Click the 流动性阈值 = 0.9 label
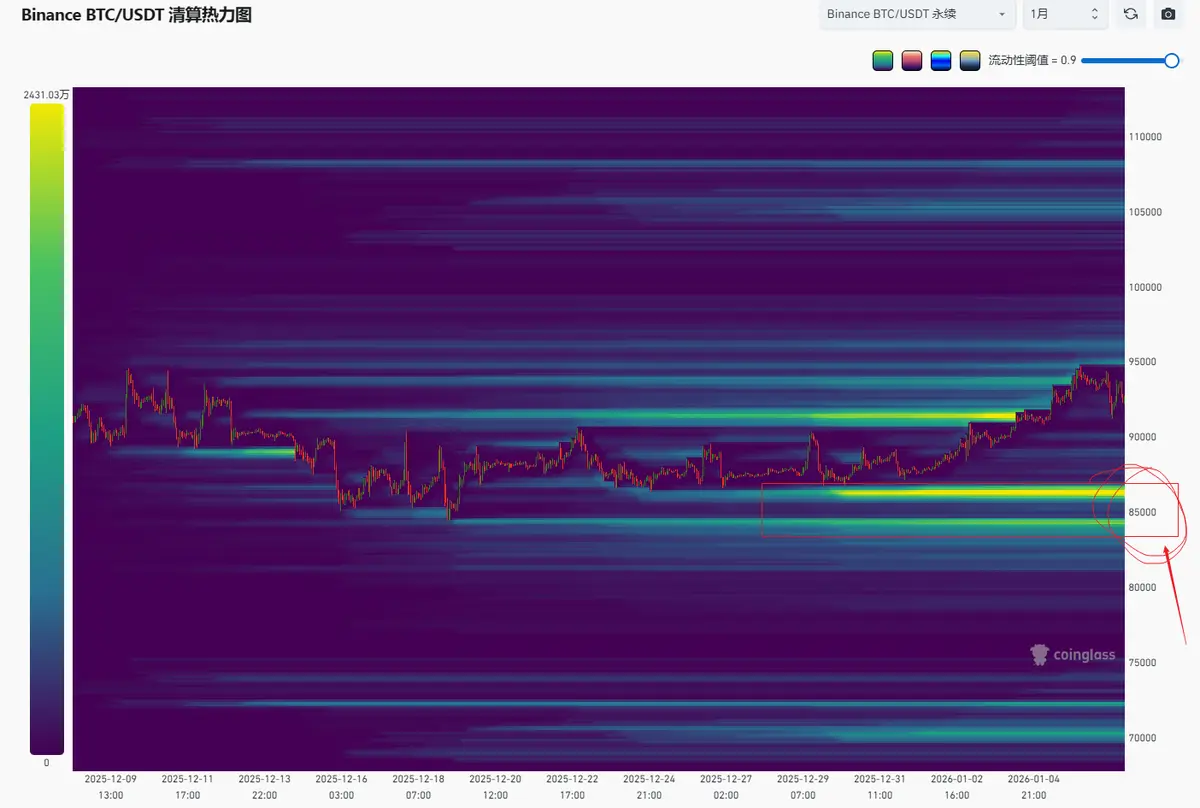 pyautogui.click(x=1032, y=61)
